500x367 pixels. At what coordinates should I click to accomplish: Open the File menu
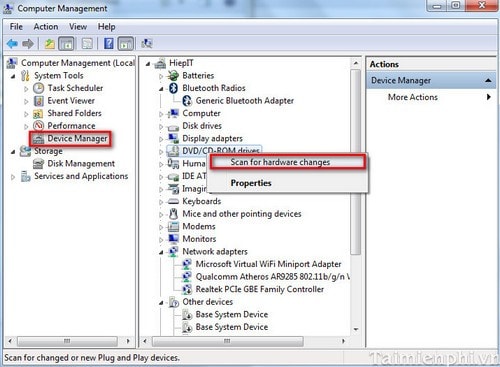click(16, 27)
